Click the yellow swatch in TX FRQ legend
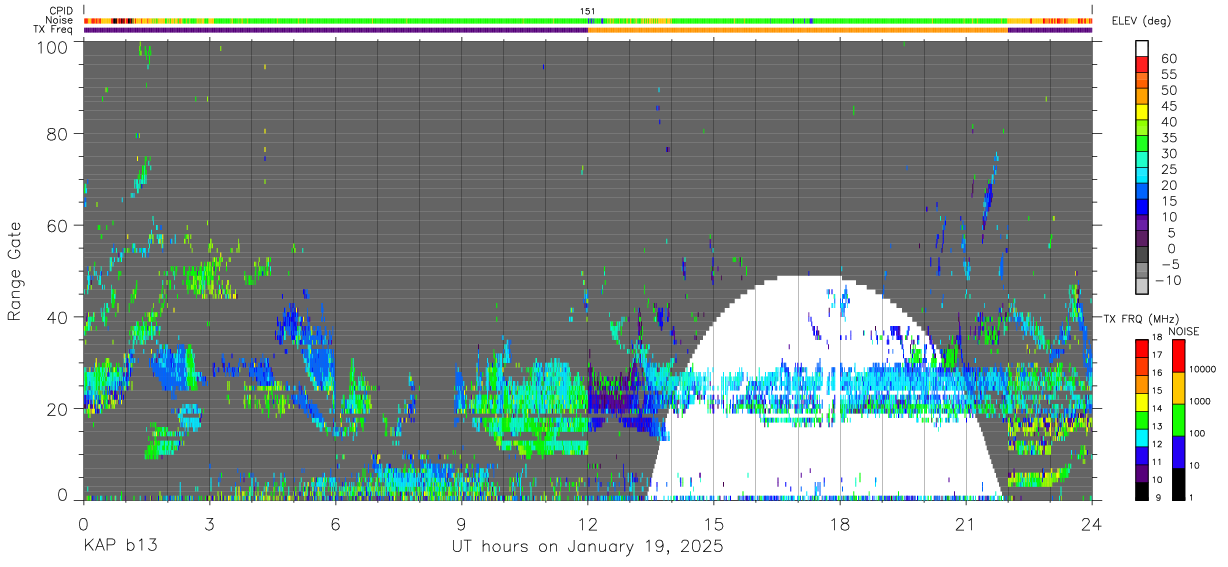Screen dimensions: 1228x567 click(x=1141, y=400)
